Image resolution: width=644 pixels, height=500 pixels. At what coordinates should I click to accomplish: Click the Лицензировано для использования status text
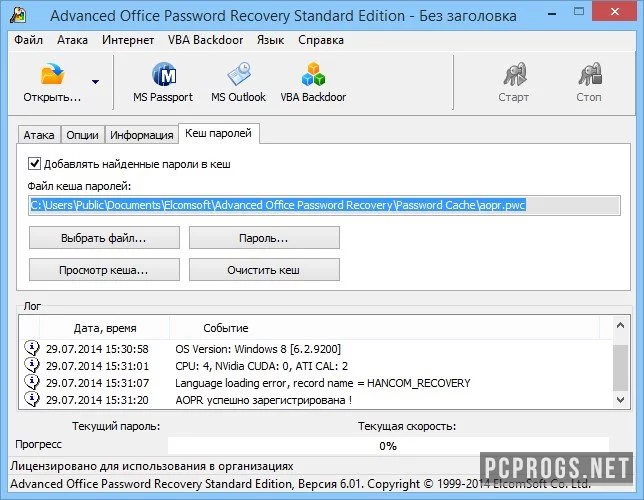tap(152, 466)
